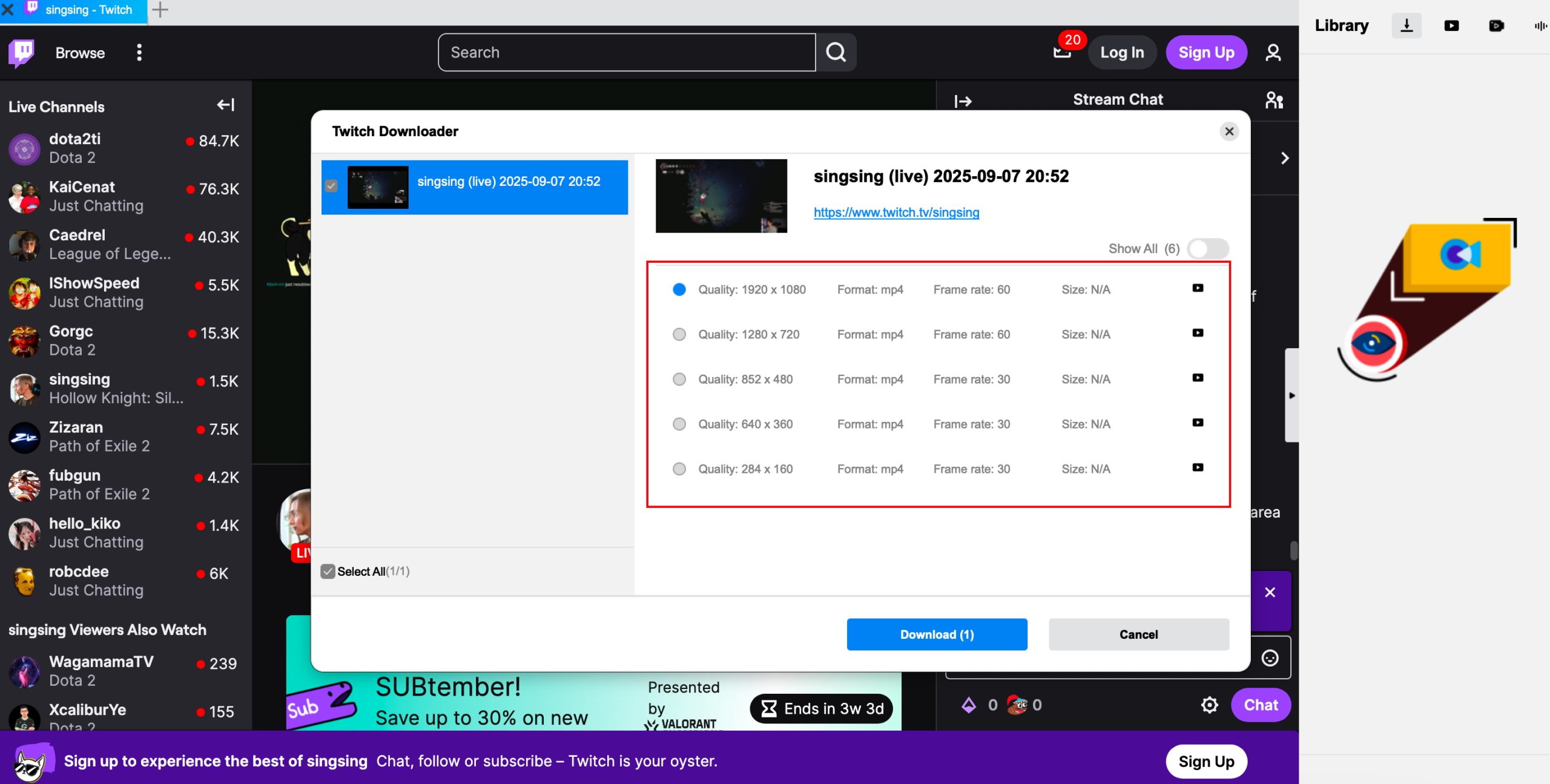Click the Library recorded video icon
The height and width of the screenshot is (784, 1550).
tap(1496, 25)
